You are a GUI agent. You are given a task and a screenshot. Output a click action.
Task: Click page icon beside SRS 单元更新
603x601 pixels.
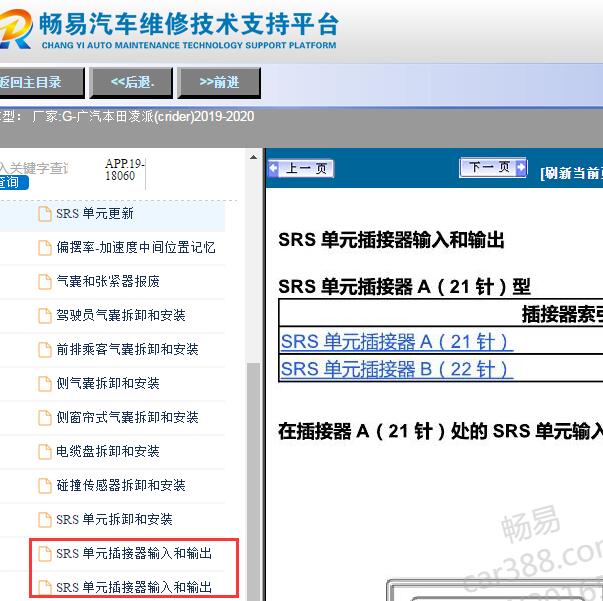point(45,214)
